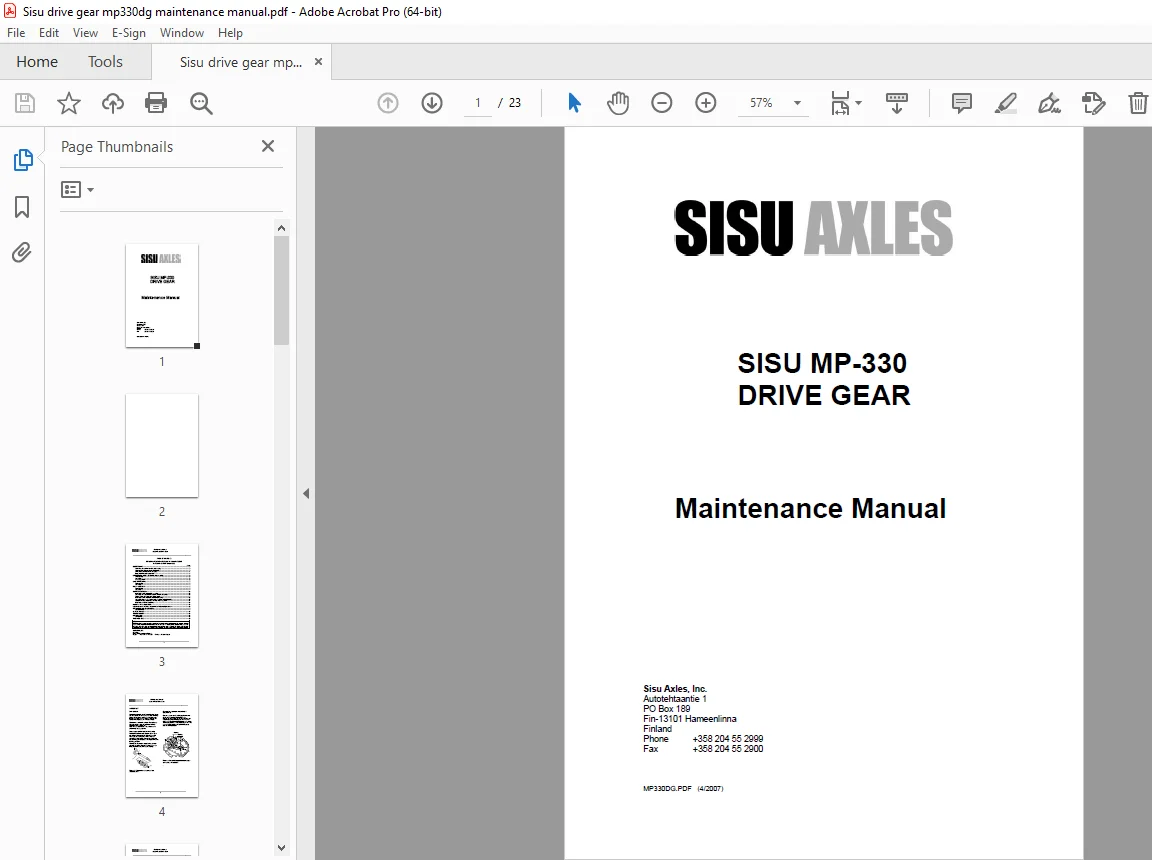The image size is (1152, 860).
Task: Select page 4 thumbnail
Action: (162, 745)
